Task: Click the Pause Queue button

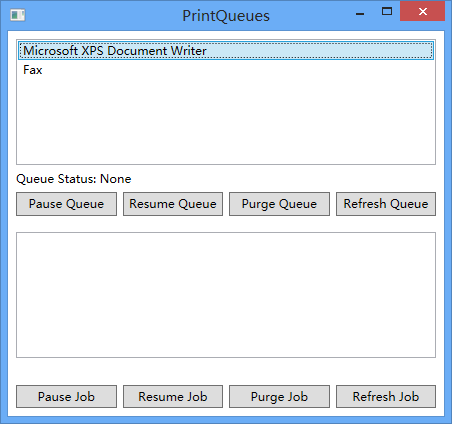Action: click(x=66, y=204)
